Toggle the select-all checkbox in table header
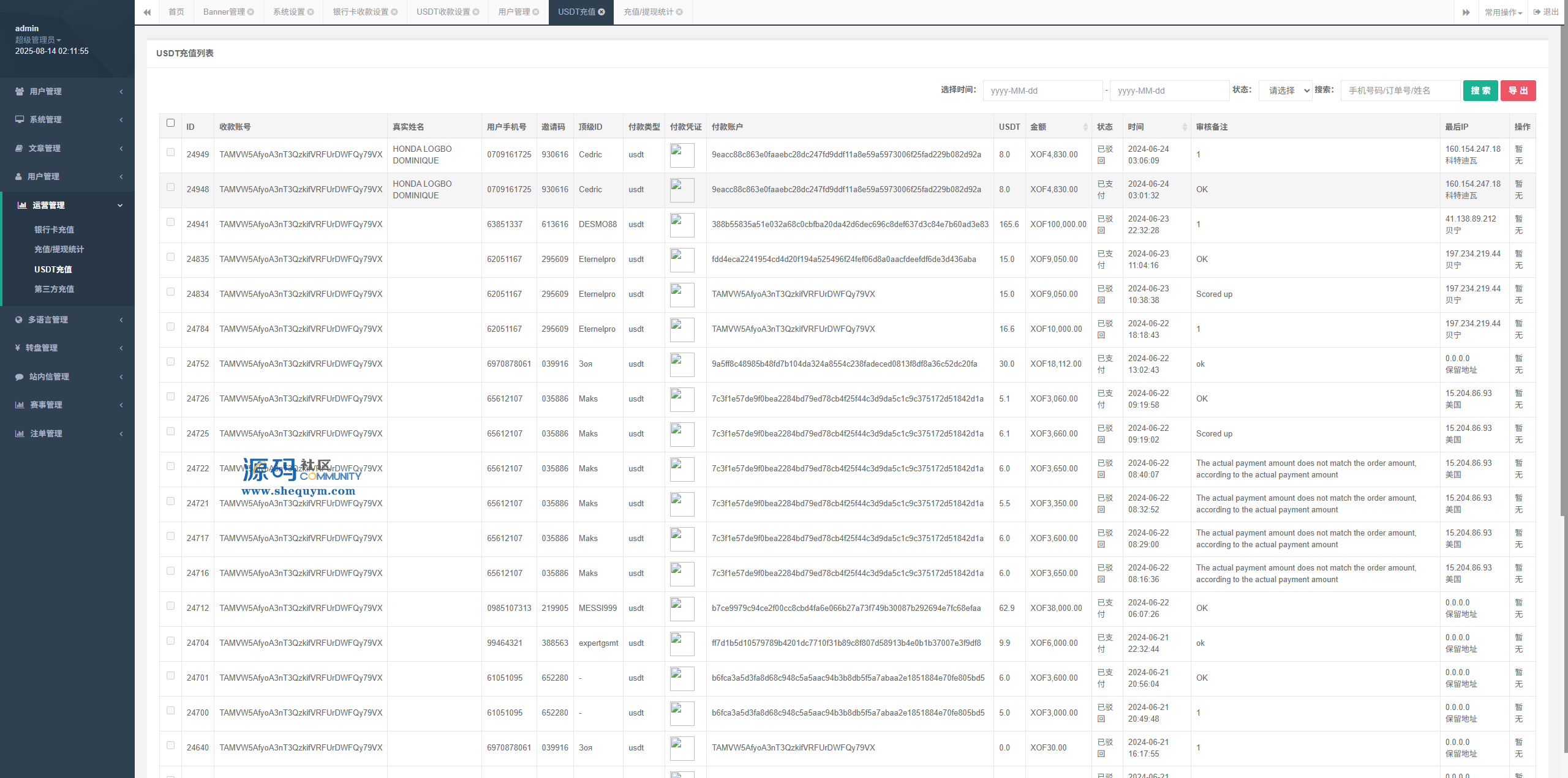 [170, 123]
